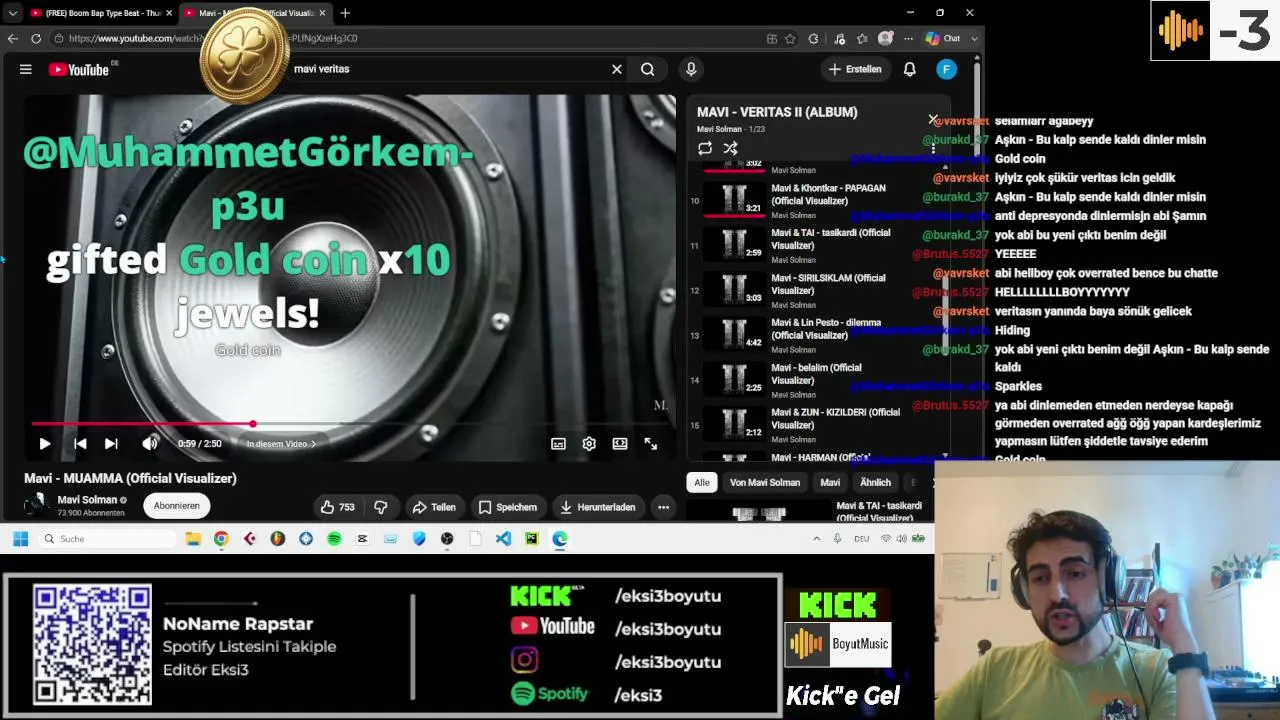Click the Herunterladen download button

tap(598, 507)
